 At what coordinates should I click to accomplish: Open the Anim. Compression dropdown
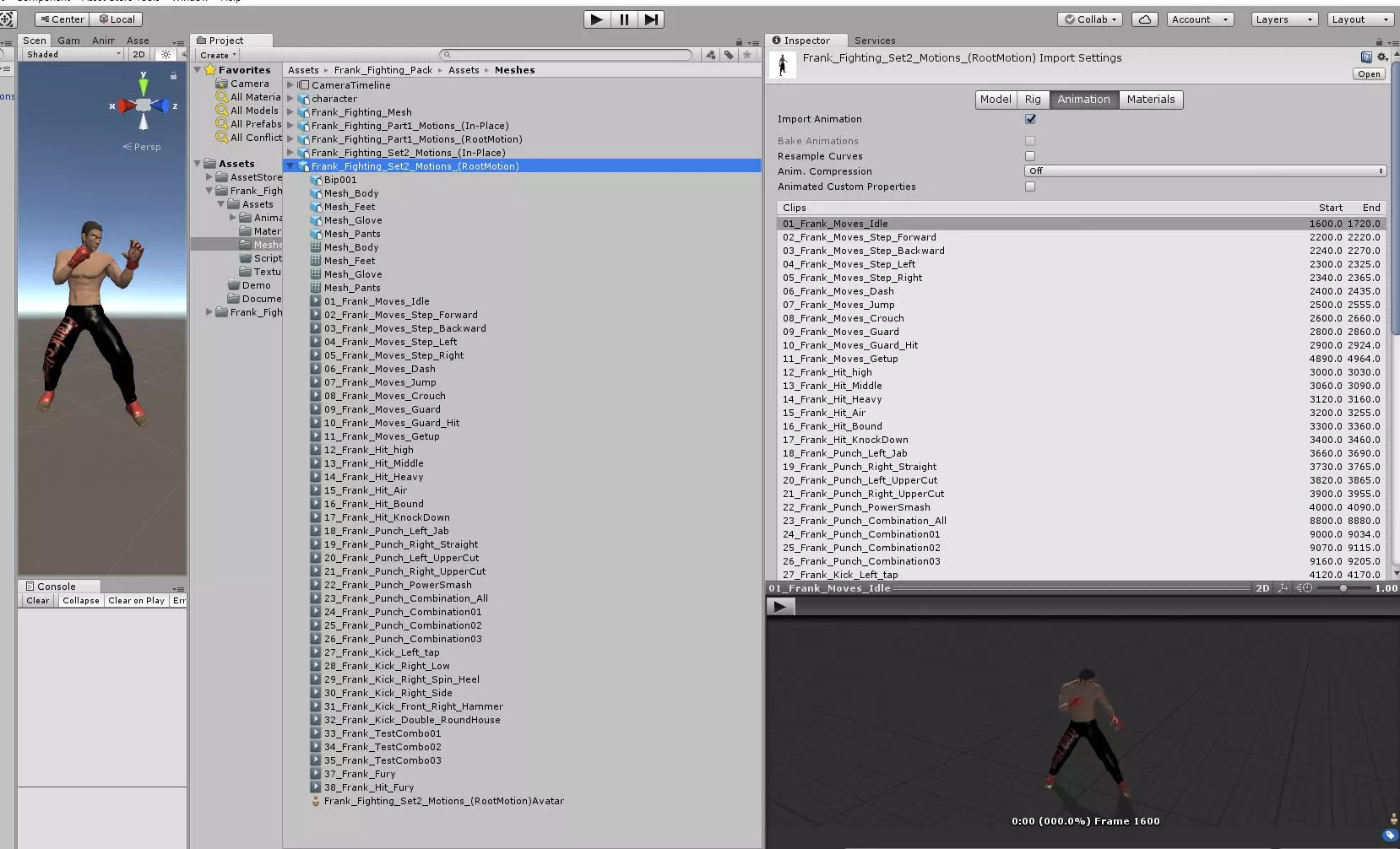tap(1205, 171)
